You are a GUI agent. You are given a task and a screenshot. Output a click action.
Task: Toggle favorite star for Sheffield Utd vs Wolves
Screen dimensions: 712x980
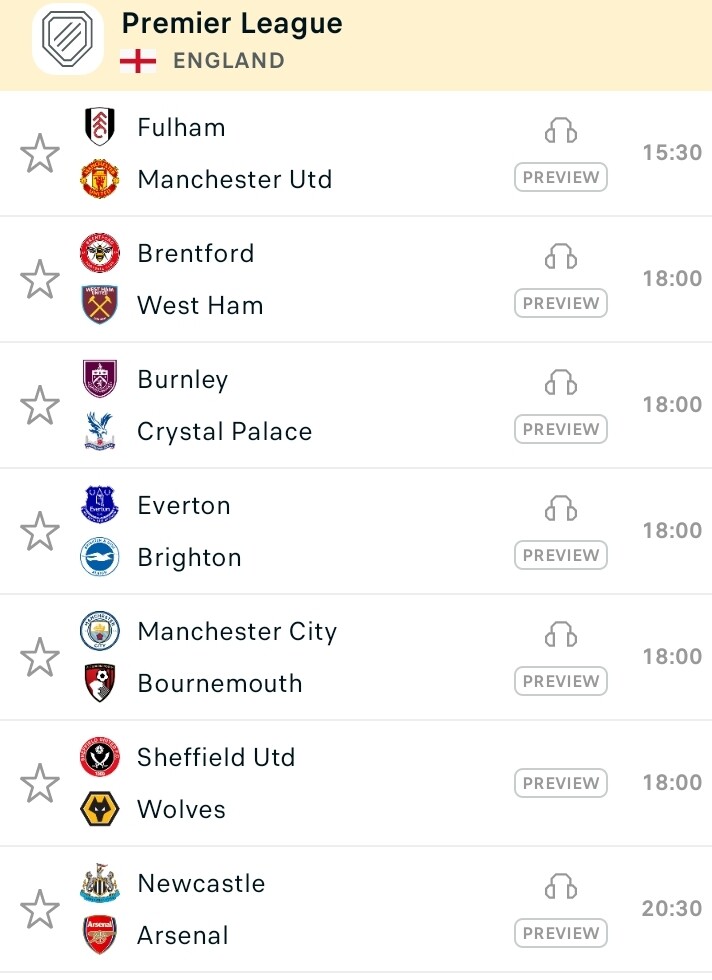point(40,783)
